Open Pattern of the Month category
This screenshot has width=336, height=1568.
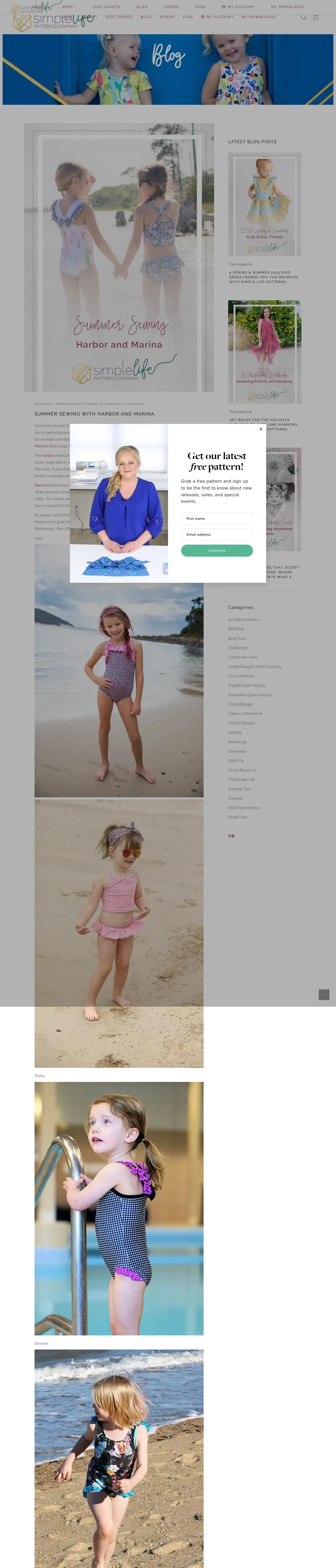246,713
